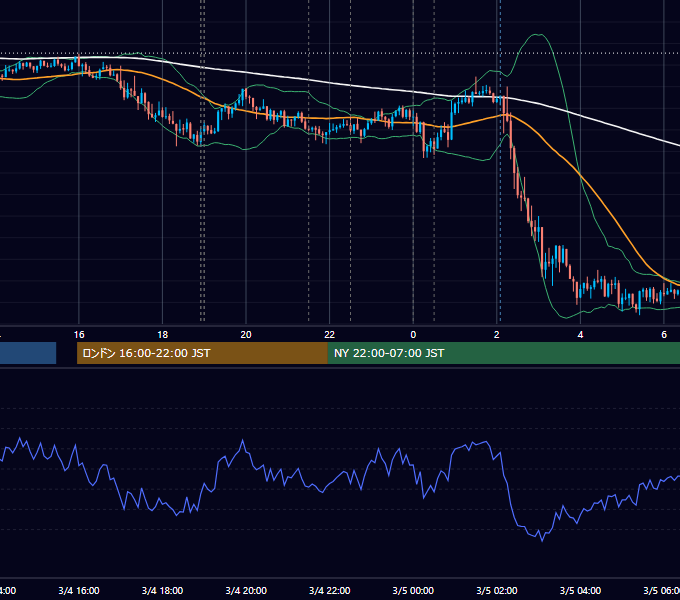Click the "16" hour label on time axis

[x=79, y=334]
